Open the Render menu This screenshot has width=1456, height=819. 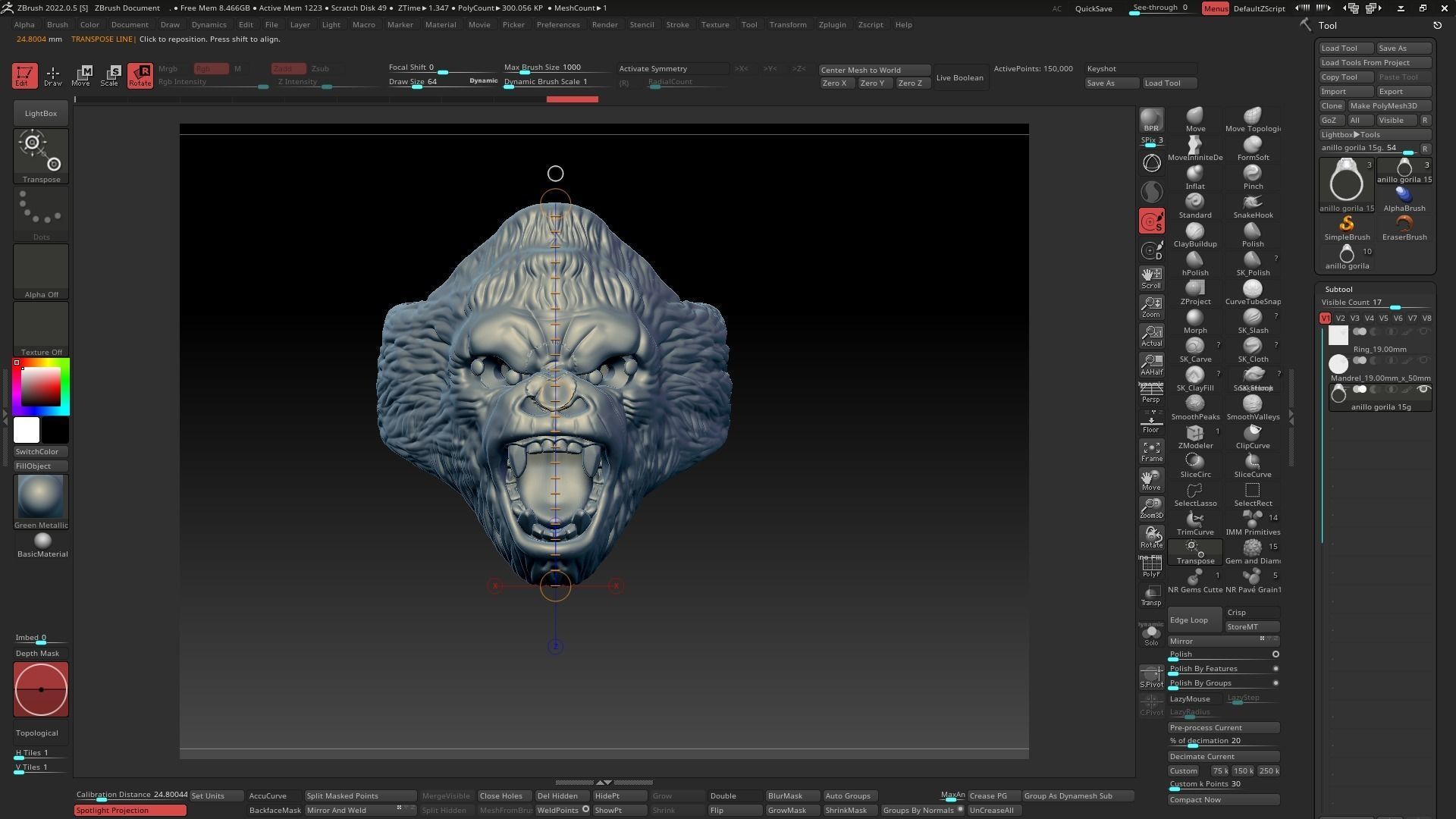[604, 24]
